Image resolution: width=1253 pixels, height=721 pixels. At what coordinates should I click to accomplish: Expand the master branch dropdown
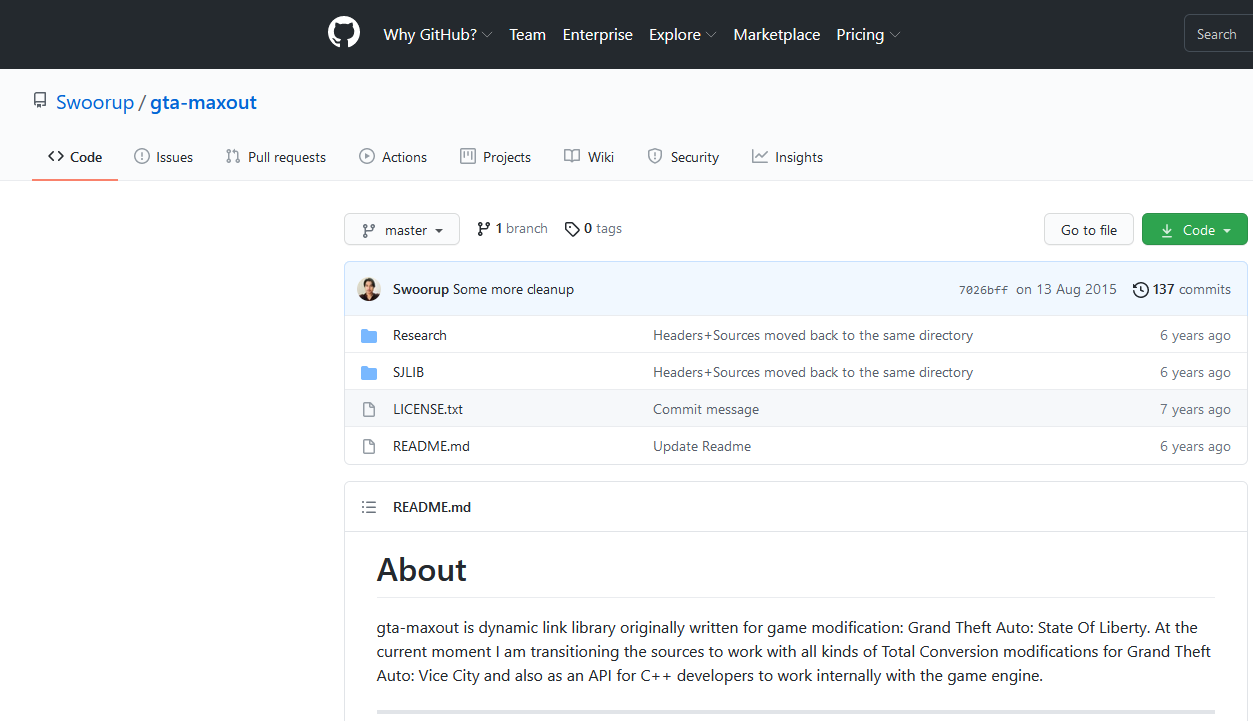(402, 230)
